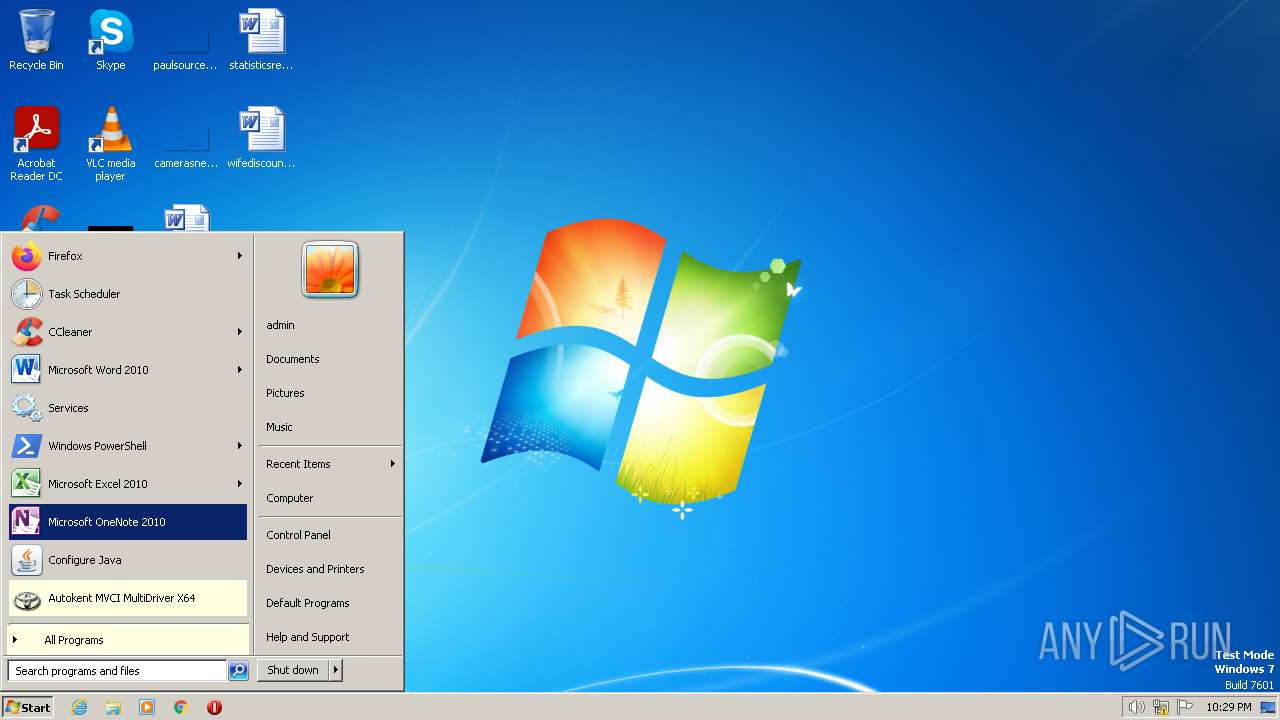Open Firefox from the Start menu

point(128,256)
